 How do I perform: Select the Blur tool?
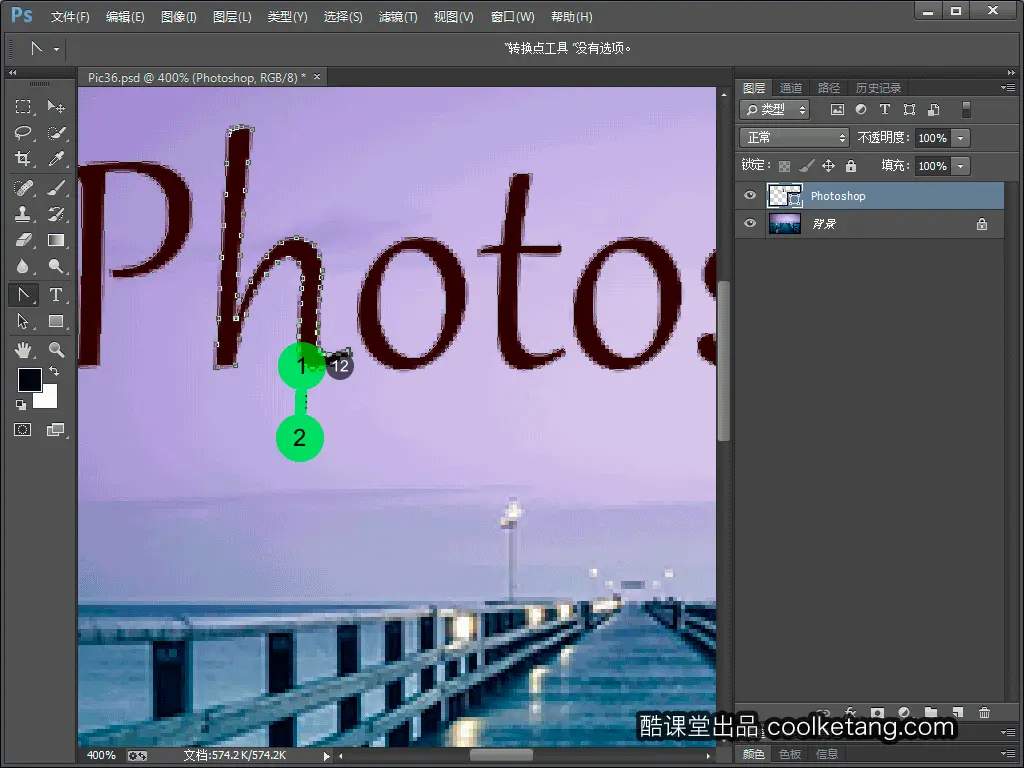(23, 266)
